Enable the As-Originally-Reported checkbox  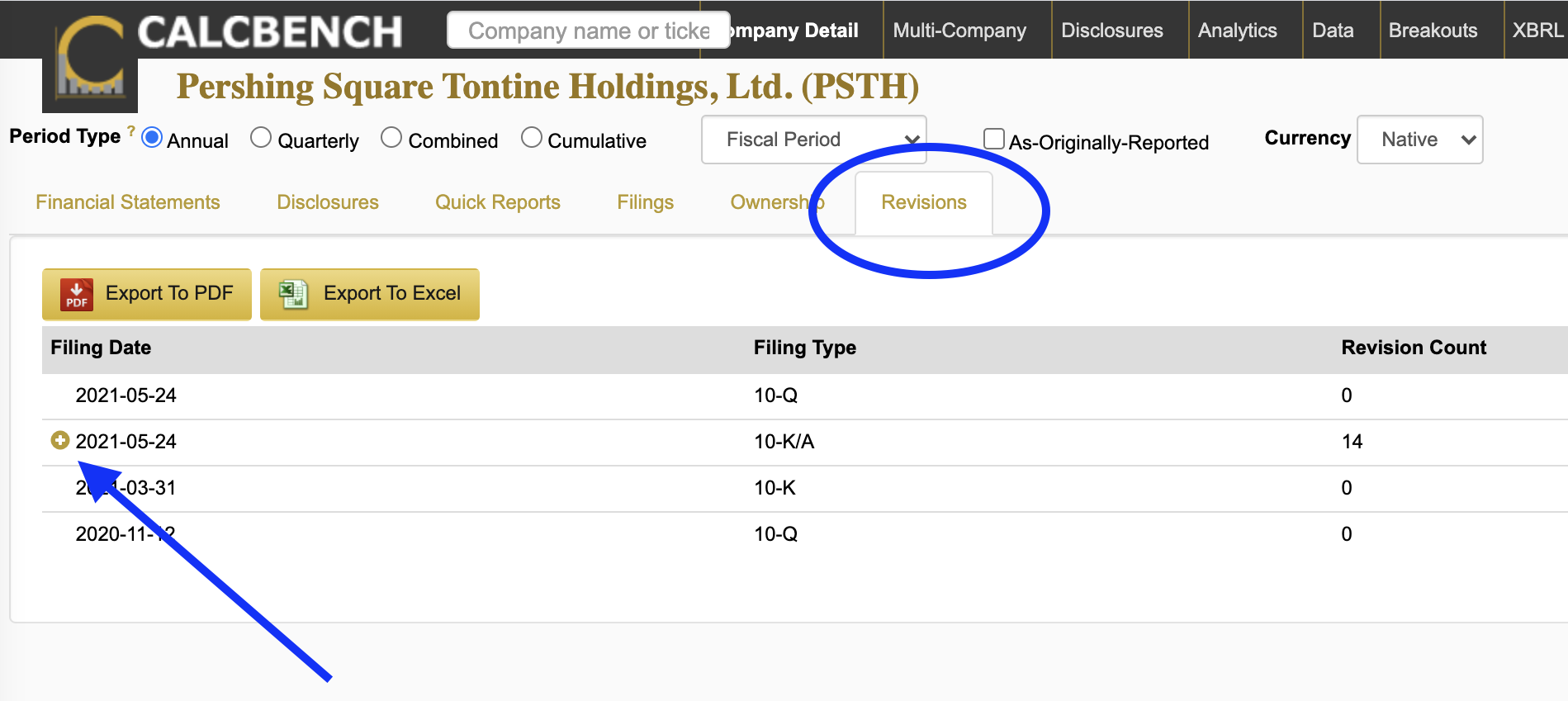coord(994,140)
